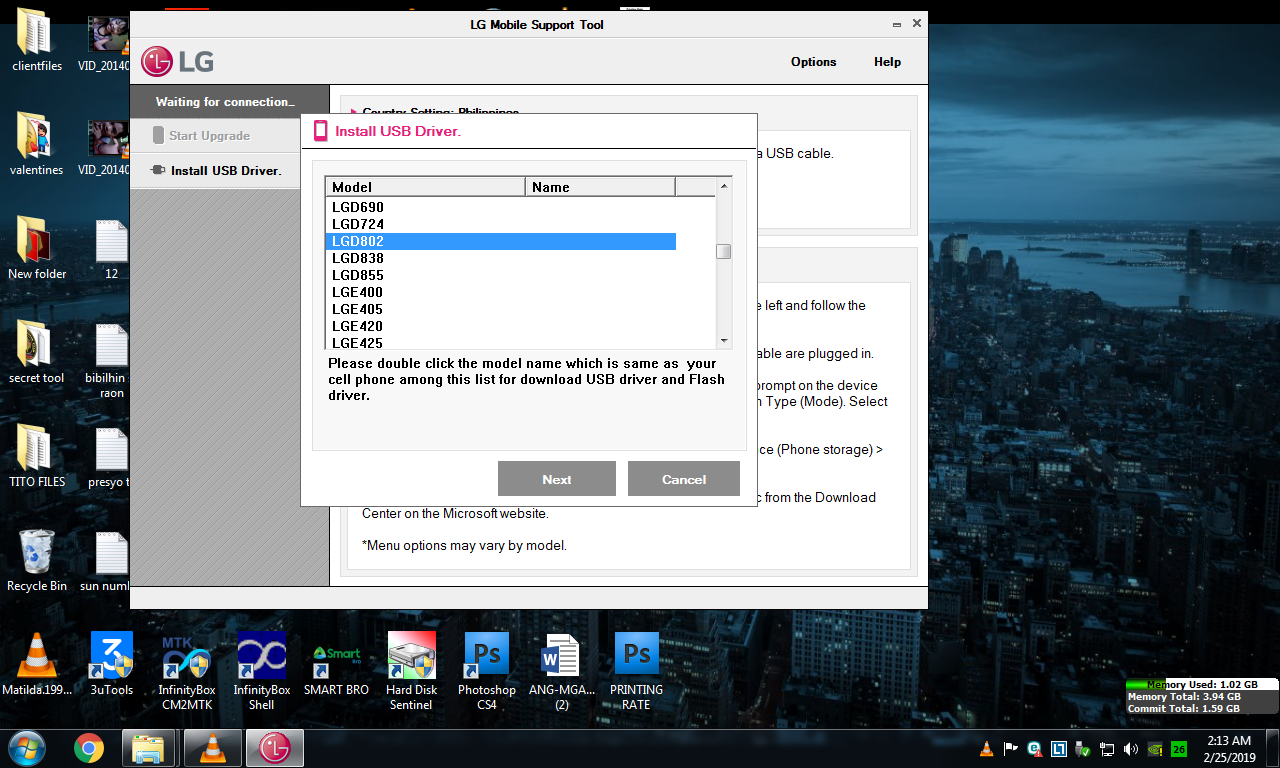
Task: Select the text file named 12
Action: (111, 249)
